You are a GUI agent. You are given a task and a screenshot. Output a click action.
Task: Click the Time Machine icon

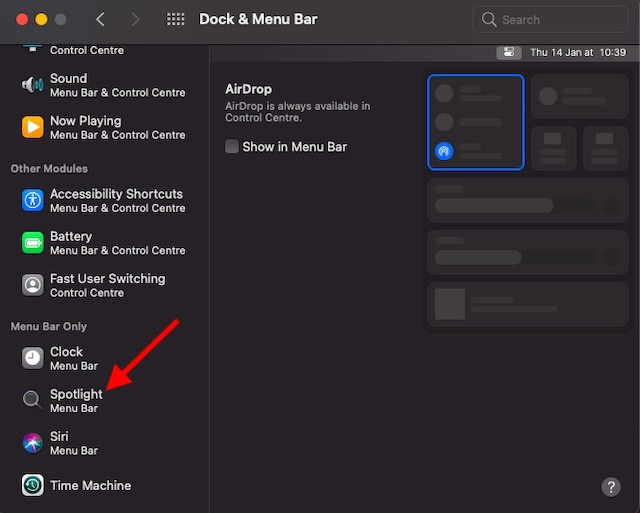pos(33,485)
